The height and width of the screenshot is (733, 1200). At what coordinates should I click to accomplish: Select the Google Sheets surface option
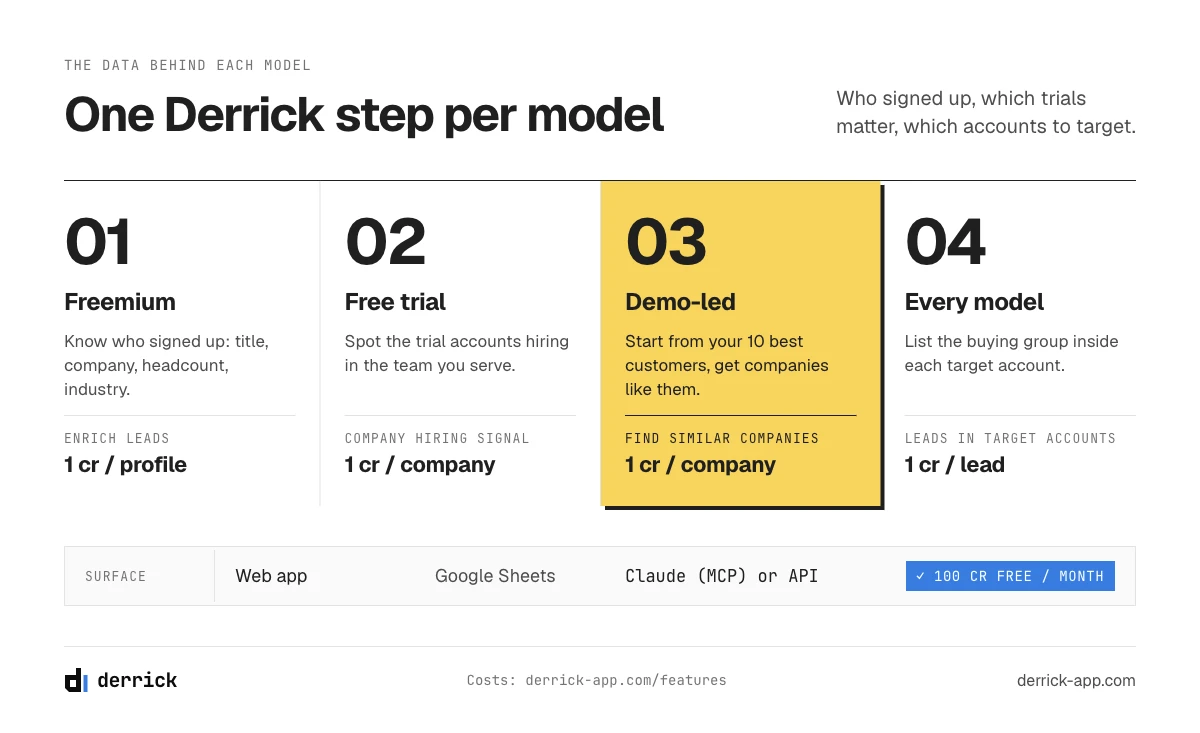(495, 576)
